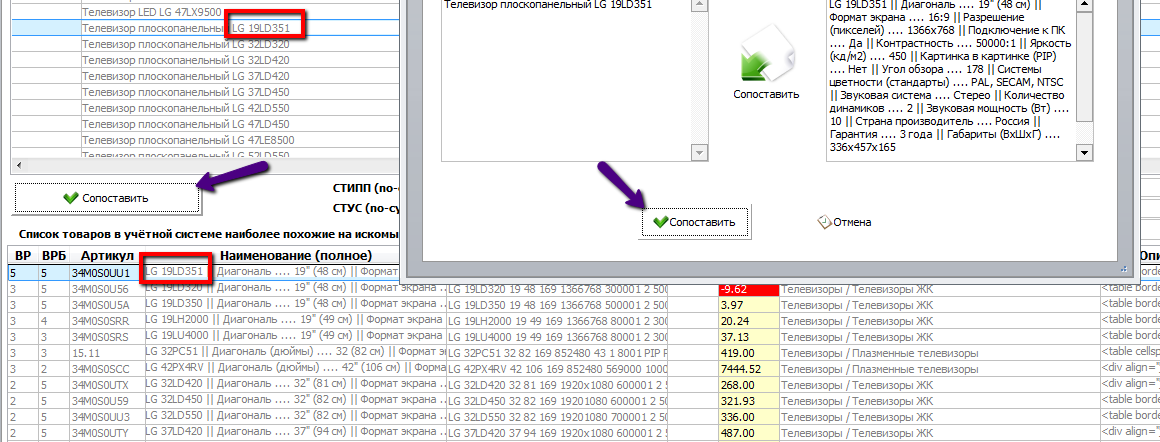Image resolution: width=1160 pixels, height=442 pixels.
Task: Click the main window Сопоставить button
Action: tap(107, 198)
